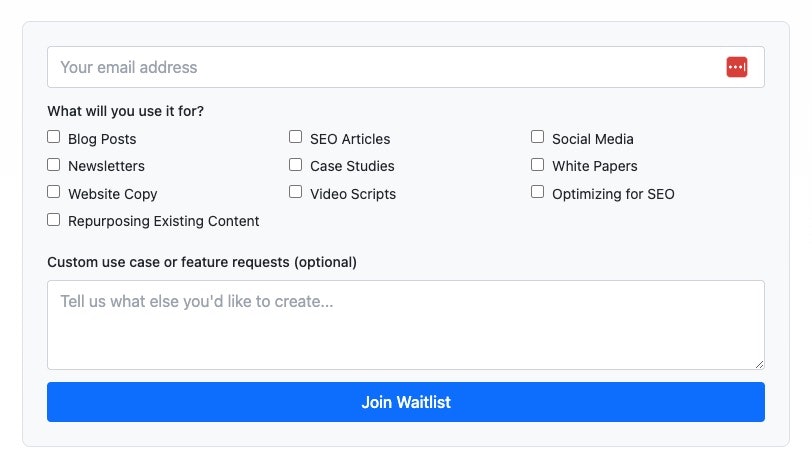Select the Newsletters checkbox
The width and height of the screenshot is (812, 463).
click(53, 165)
